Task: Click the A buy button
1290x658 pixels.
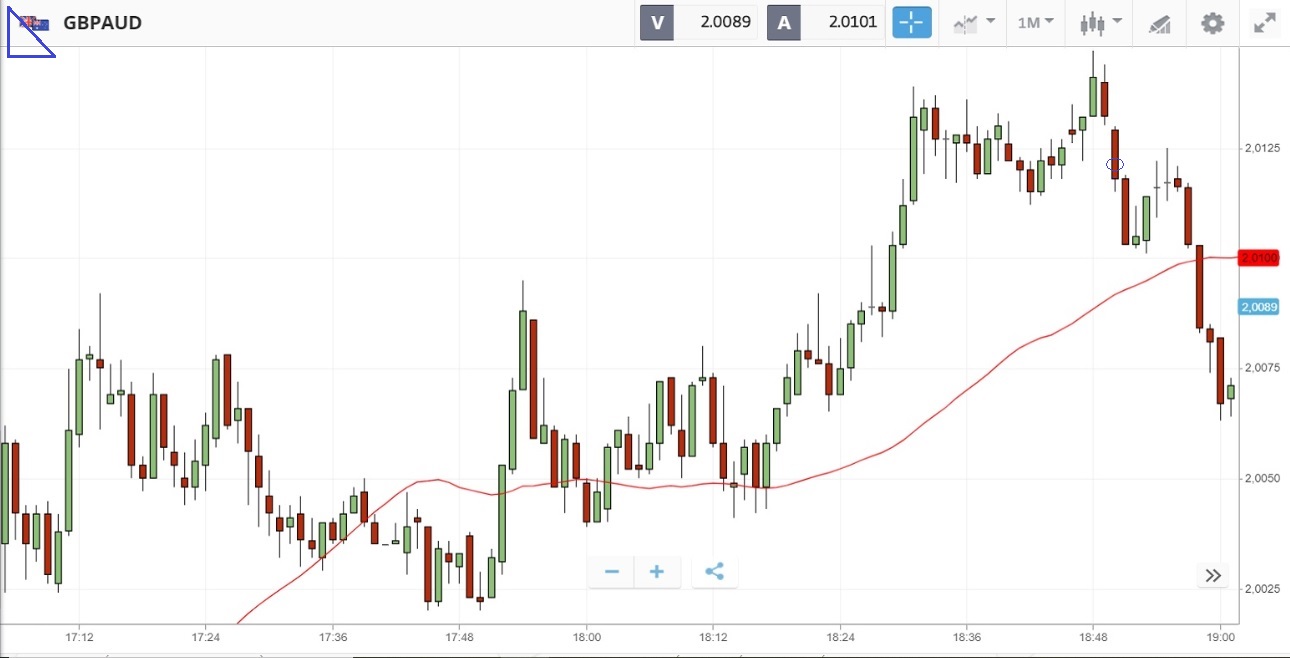Action: click(784, 22)
